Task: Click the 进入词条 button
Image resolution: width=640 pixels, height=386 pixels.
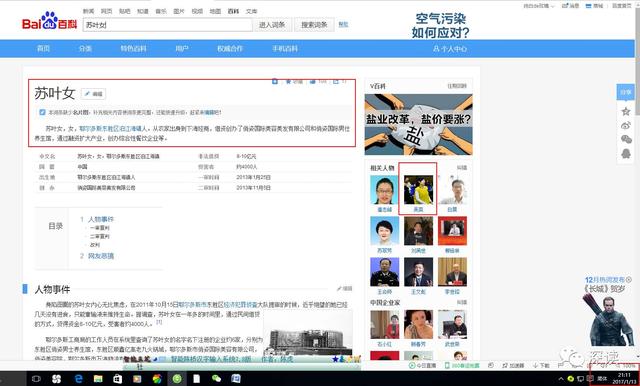Action: click(272, 25)
